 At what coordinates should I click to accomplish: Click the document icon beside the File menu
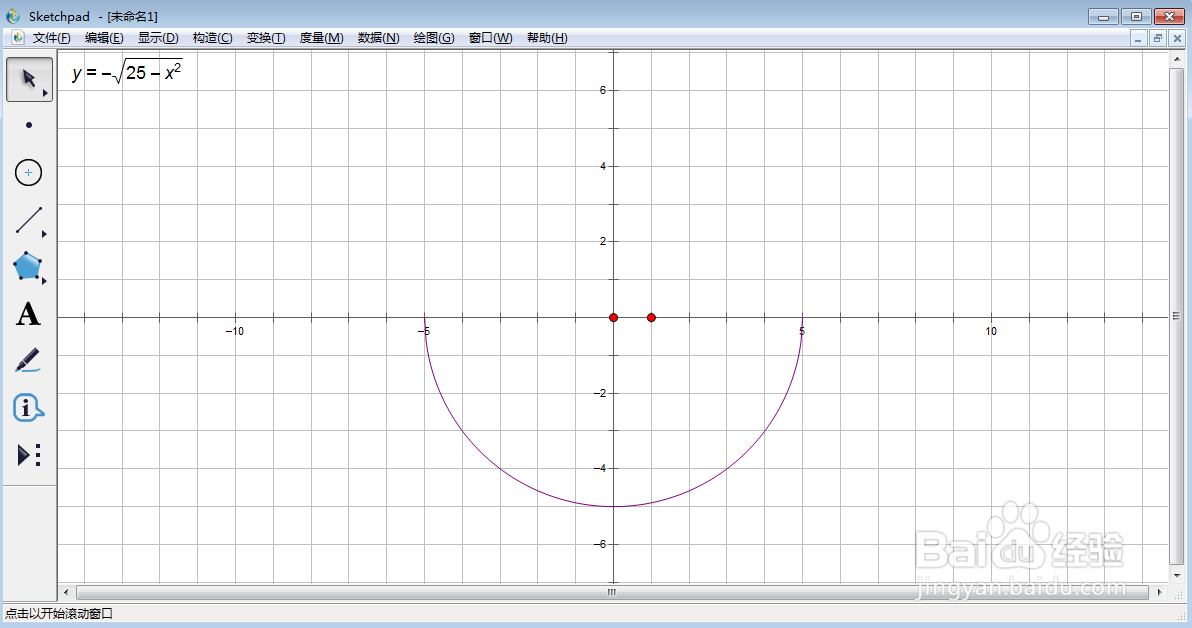[x=18, y=37]
